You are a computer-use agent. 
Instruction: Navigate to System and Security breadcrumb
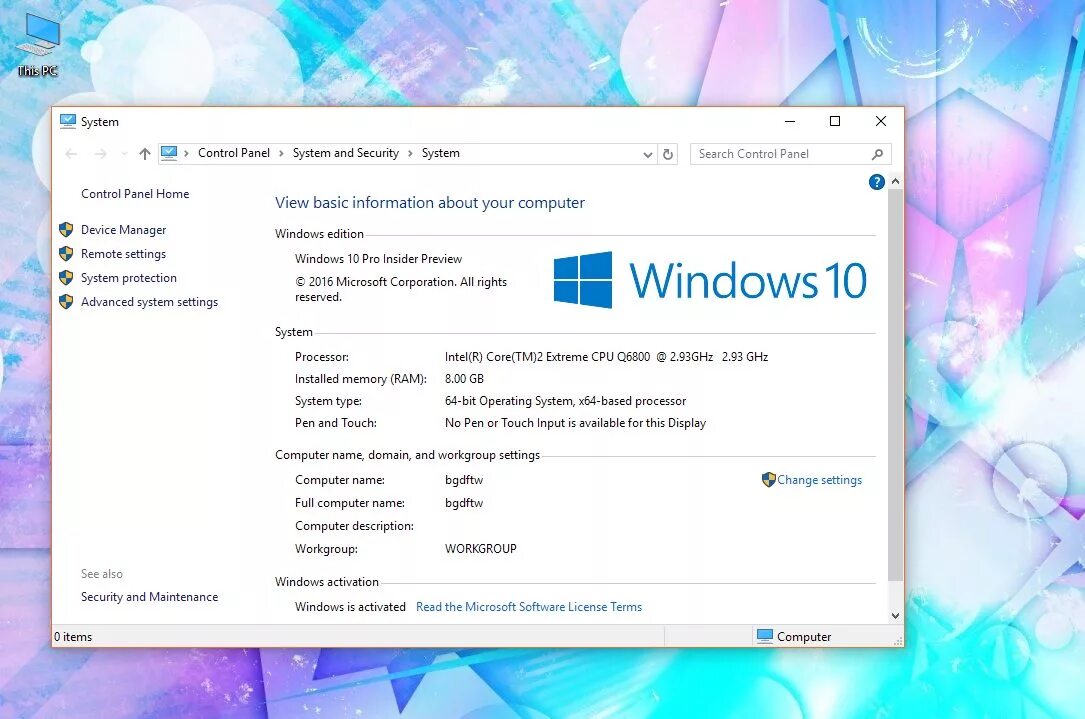pos(346,153)
